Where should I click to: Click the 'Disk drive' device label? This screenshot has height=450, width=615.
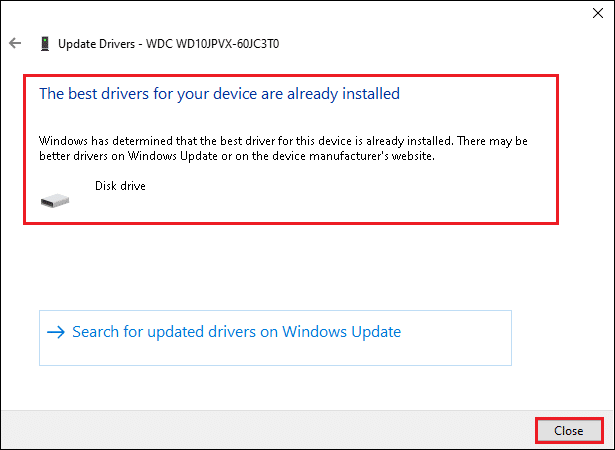(x=120, y=186)
